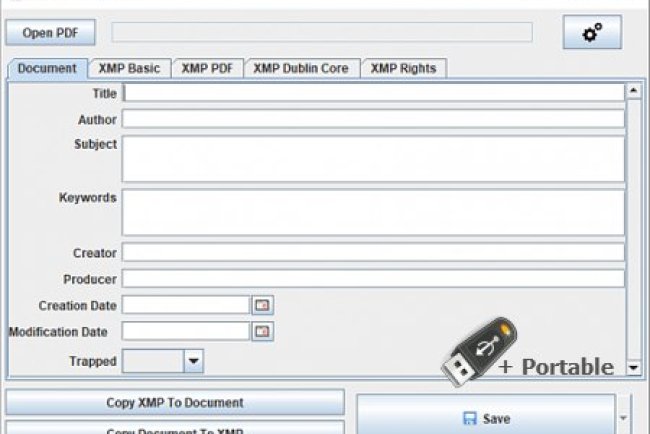This screenshot has width=650, height=434.
Task: Switch to the XMP Basic tab
Action: click(129, 68)
